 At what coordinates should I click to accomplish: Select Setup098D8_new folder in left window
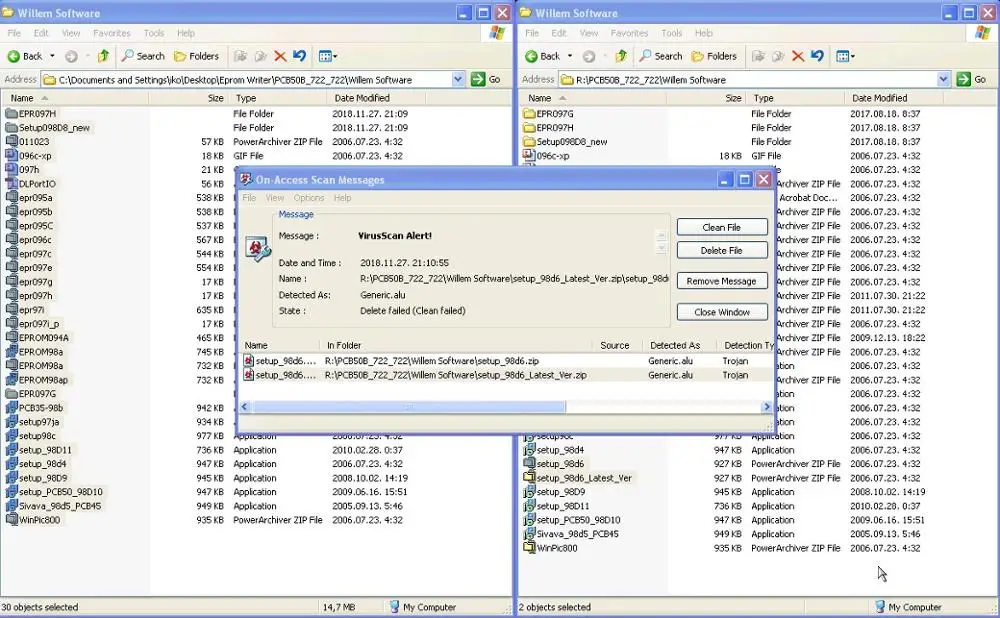[47, 128]
